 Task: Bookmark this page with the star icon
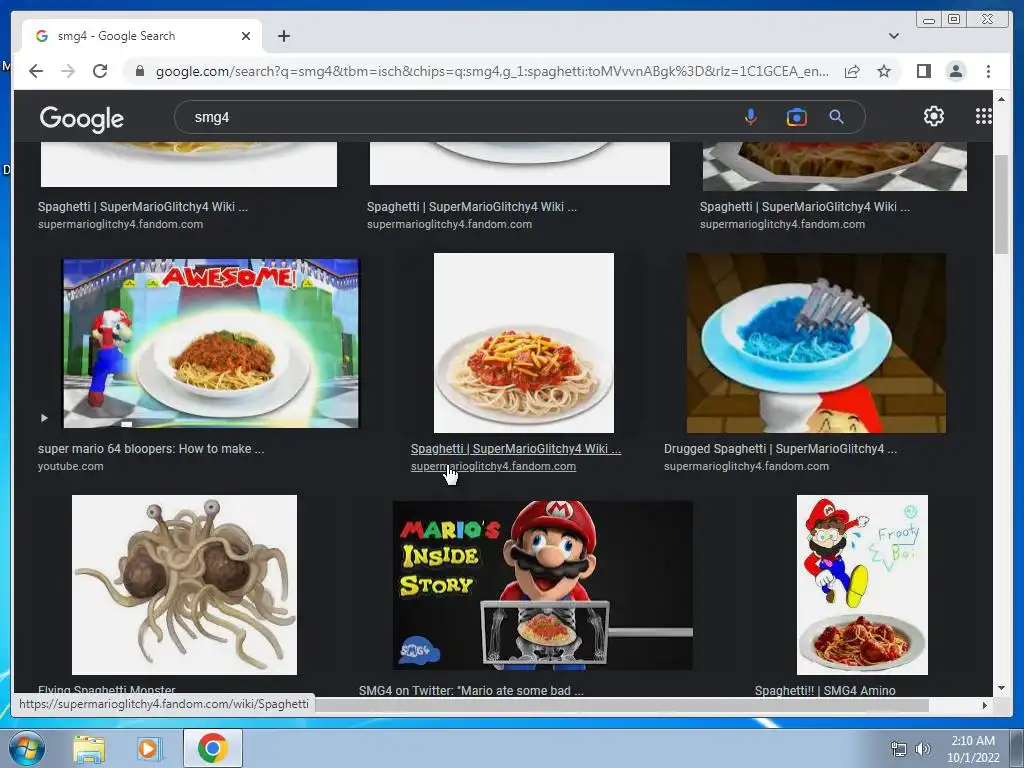pos(884,71)
